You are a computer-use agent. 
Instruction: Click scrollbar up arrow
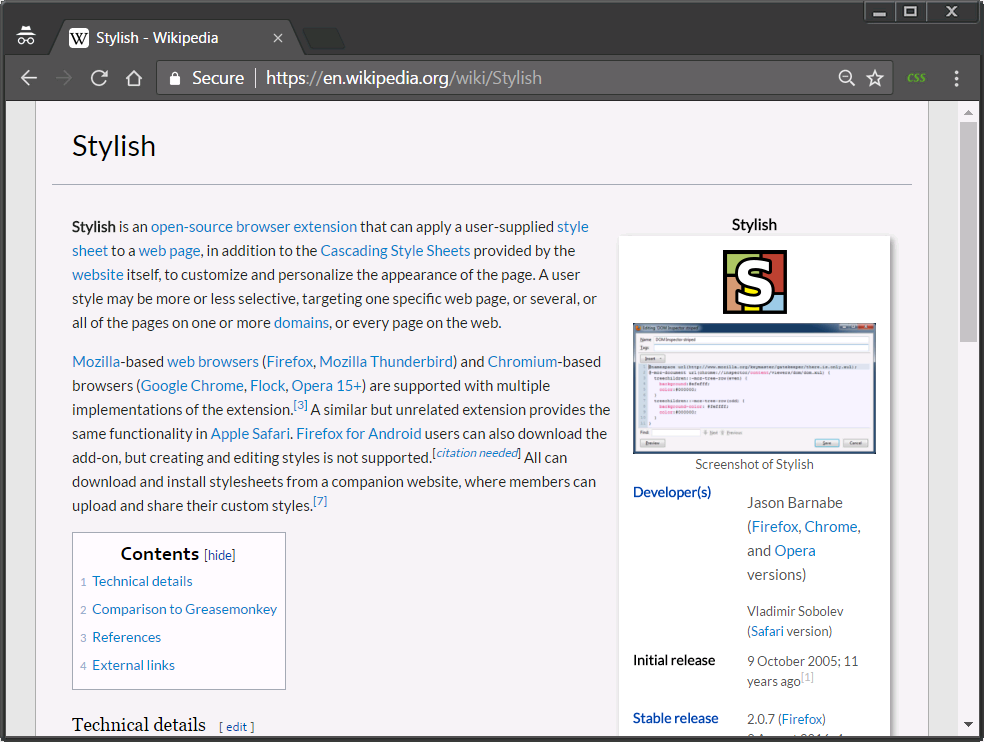[x=968, y=113]
